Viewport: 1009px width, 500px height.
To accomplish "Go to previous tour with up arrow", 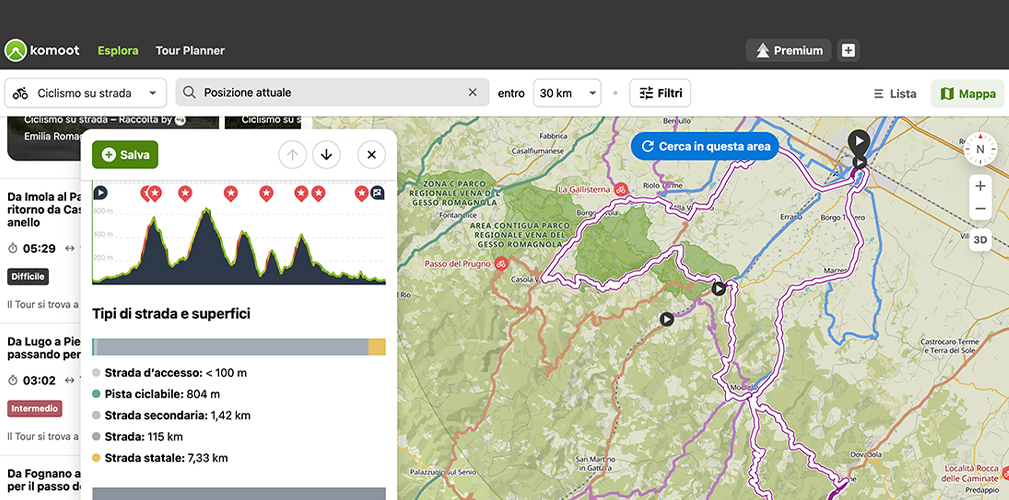I will pyautogui.click(x=291, y=154).
